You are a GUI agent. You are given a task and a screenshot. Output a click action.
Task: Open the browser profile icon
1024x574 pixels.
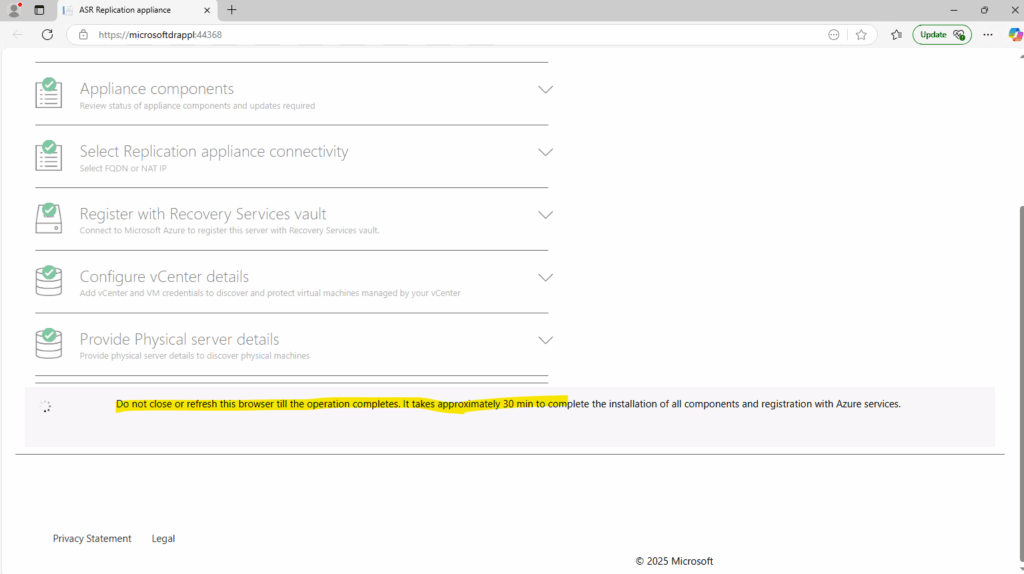tap(14, 10)
